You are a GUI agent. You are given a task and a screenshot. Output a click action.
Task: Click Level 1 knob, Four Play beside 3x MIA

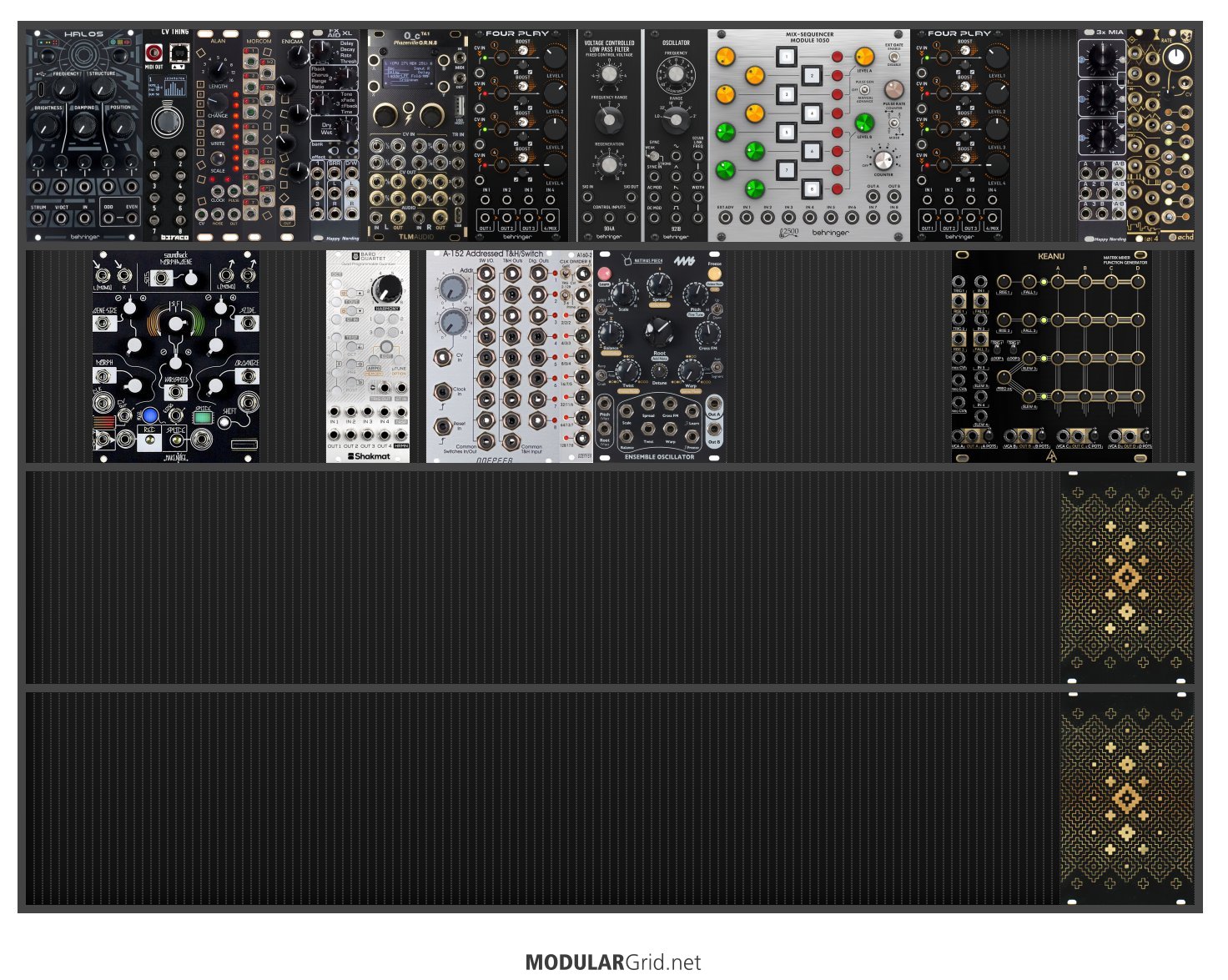click(x=996, y=57)
